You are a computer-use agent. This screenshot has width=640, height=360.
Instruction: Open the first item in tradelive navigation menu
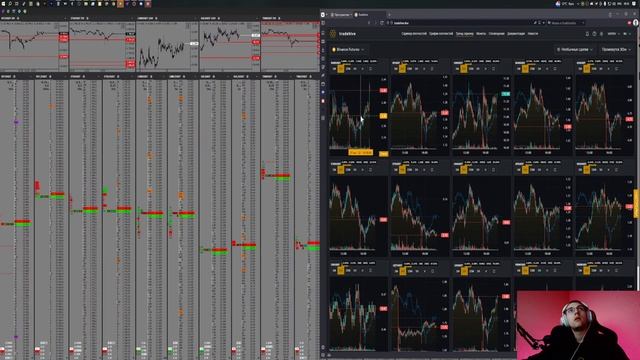pos(414,33)
